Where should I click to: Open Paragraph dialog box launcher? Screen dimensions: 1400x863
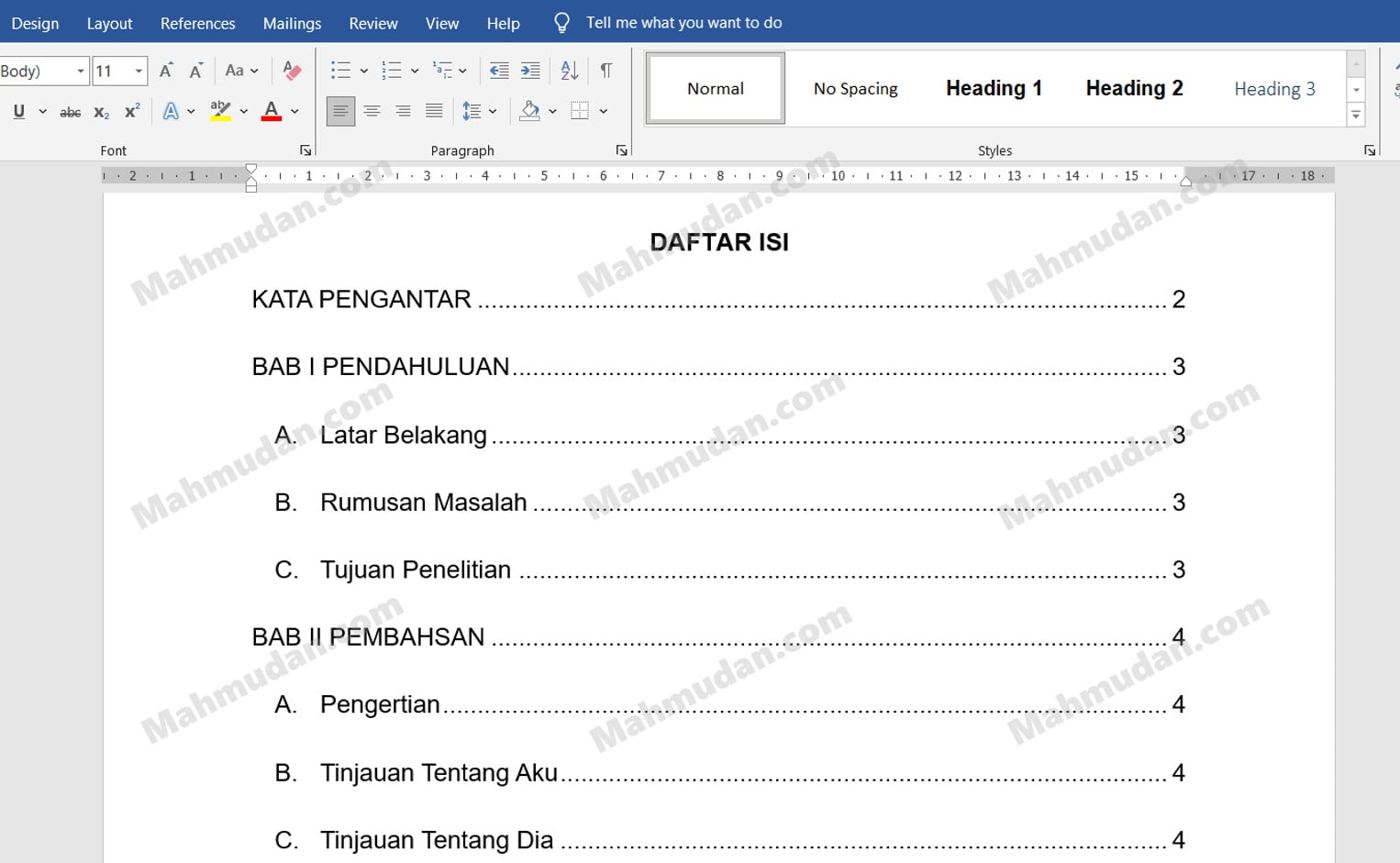click(622, 150)
